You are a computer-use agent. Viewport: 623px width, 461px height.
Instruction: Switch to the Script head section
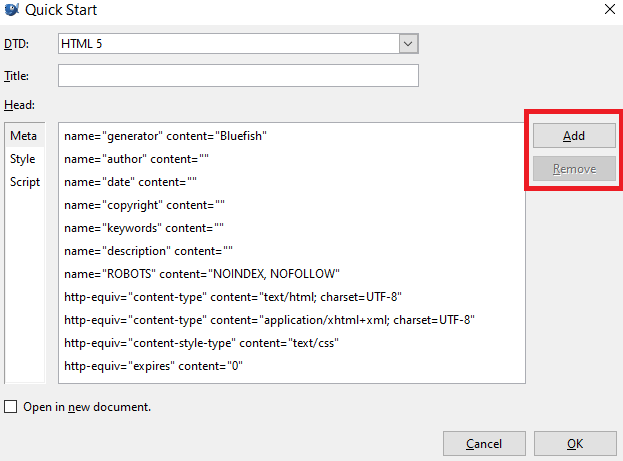25,182
